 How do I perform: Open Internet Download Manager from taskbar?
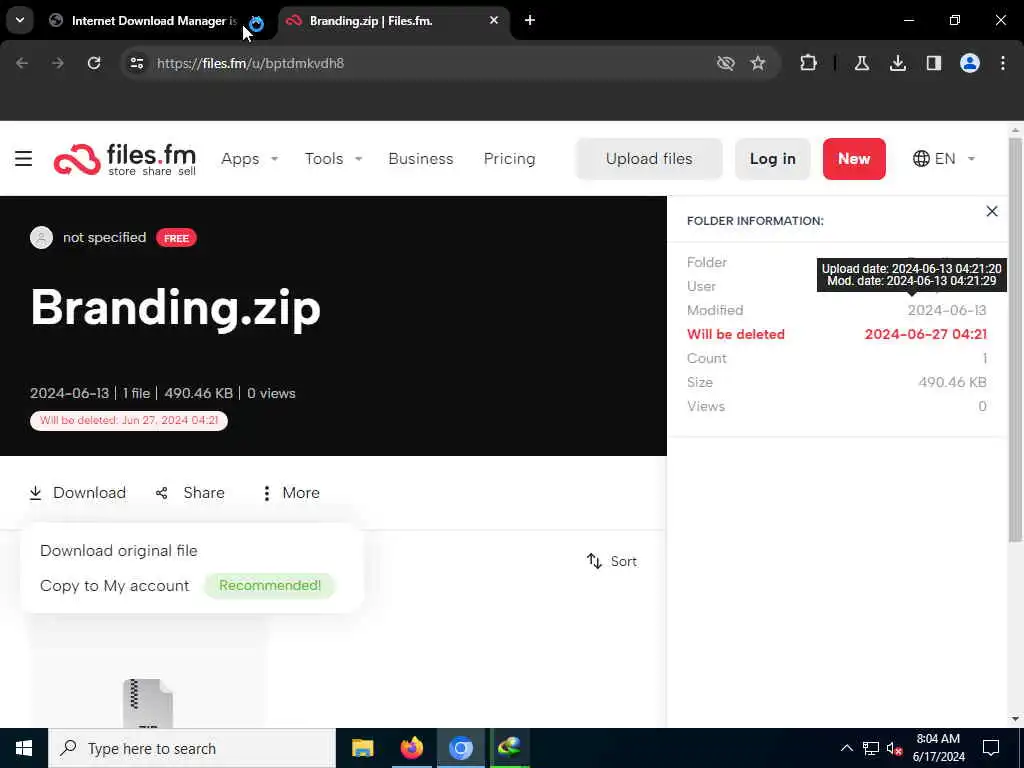[x=509, y=748]
